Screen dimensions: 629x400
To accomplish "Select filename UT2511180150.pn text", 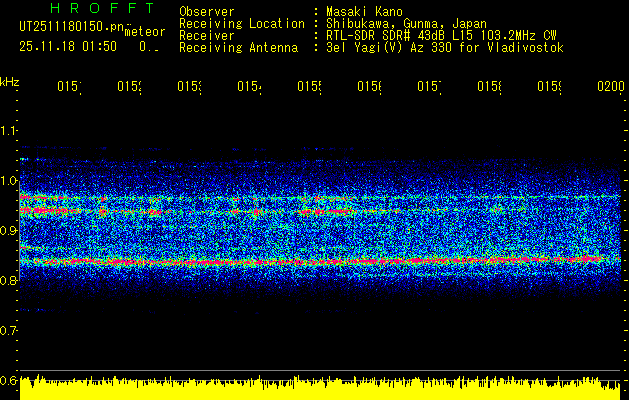I will coord(71,26).
